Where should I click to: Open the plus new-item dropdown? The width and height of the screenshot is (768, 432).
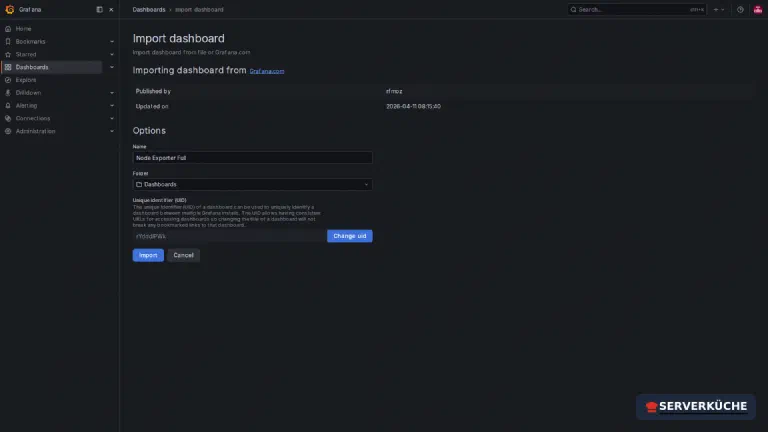coord(719,9)
